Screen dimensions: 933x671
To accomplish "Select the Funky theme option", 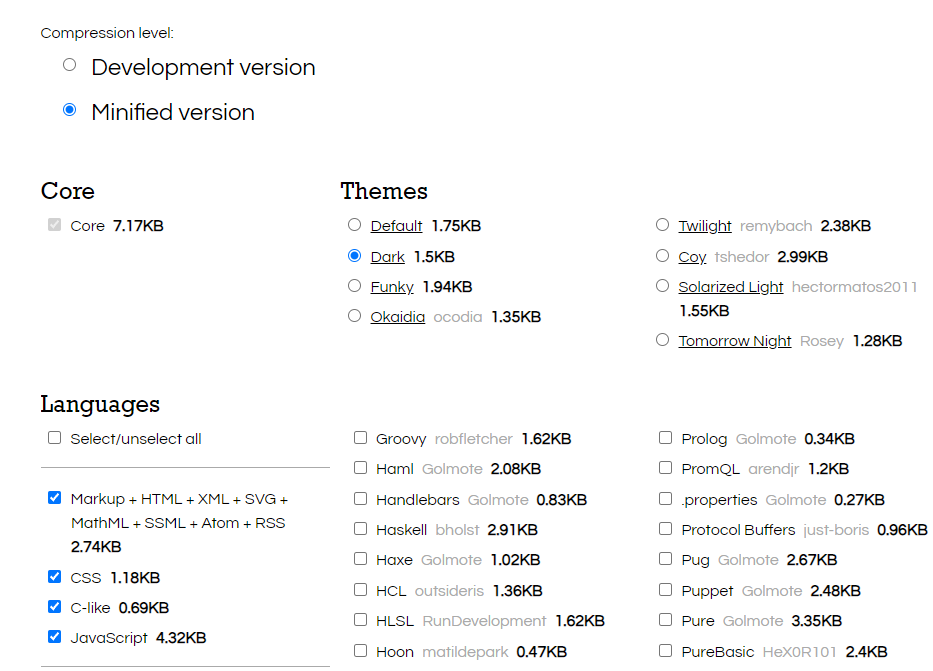I will click(354, 286).
